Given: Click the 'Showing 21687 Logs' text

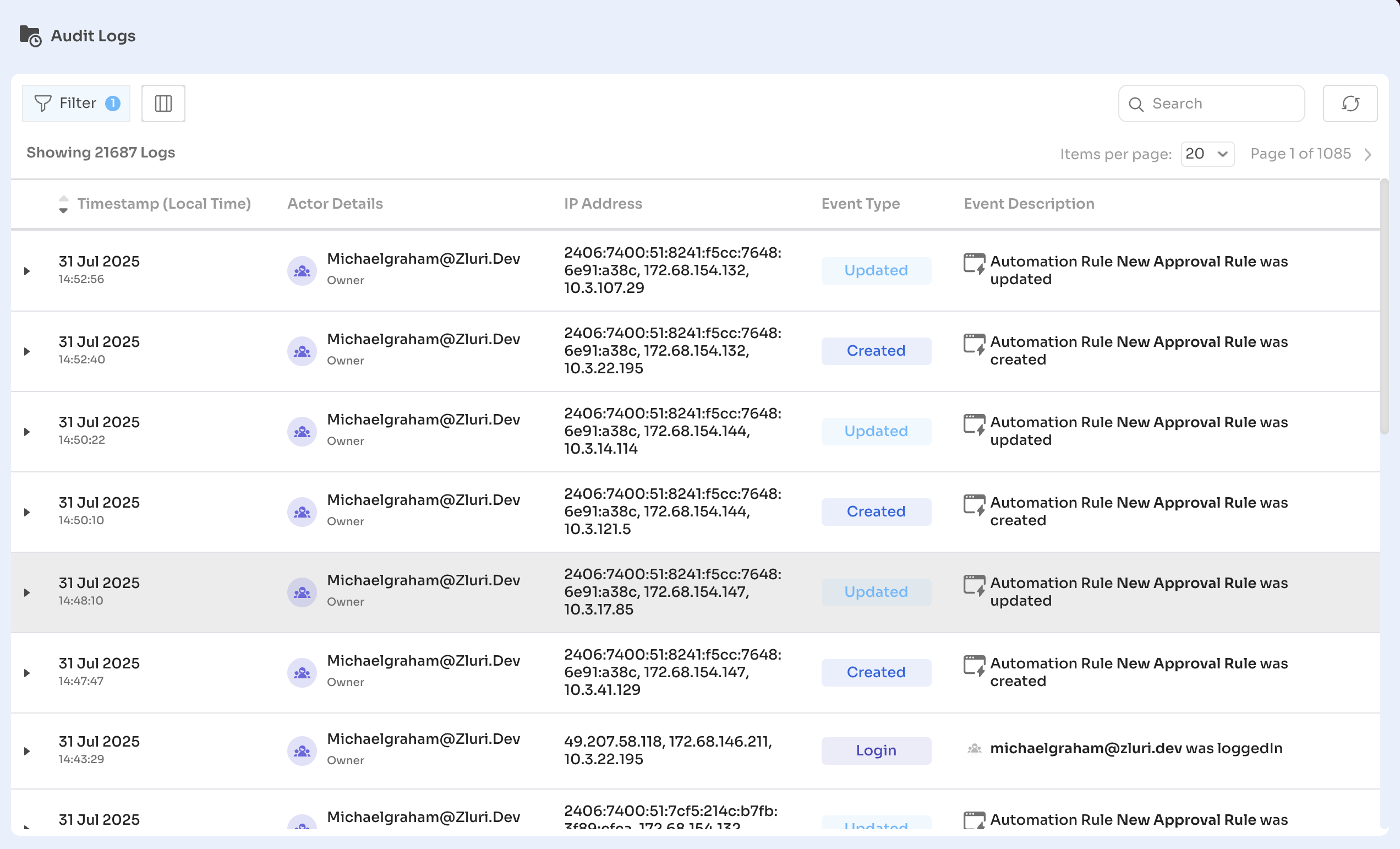Looking at the screenshot, I should click(x=101, y=153).
